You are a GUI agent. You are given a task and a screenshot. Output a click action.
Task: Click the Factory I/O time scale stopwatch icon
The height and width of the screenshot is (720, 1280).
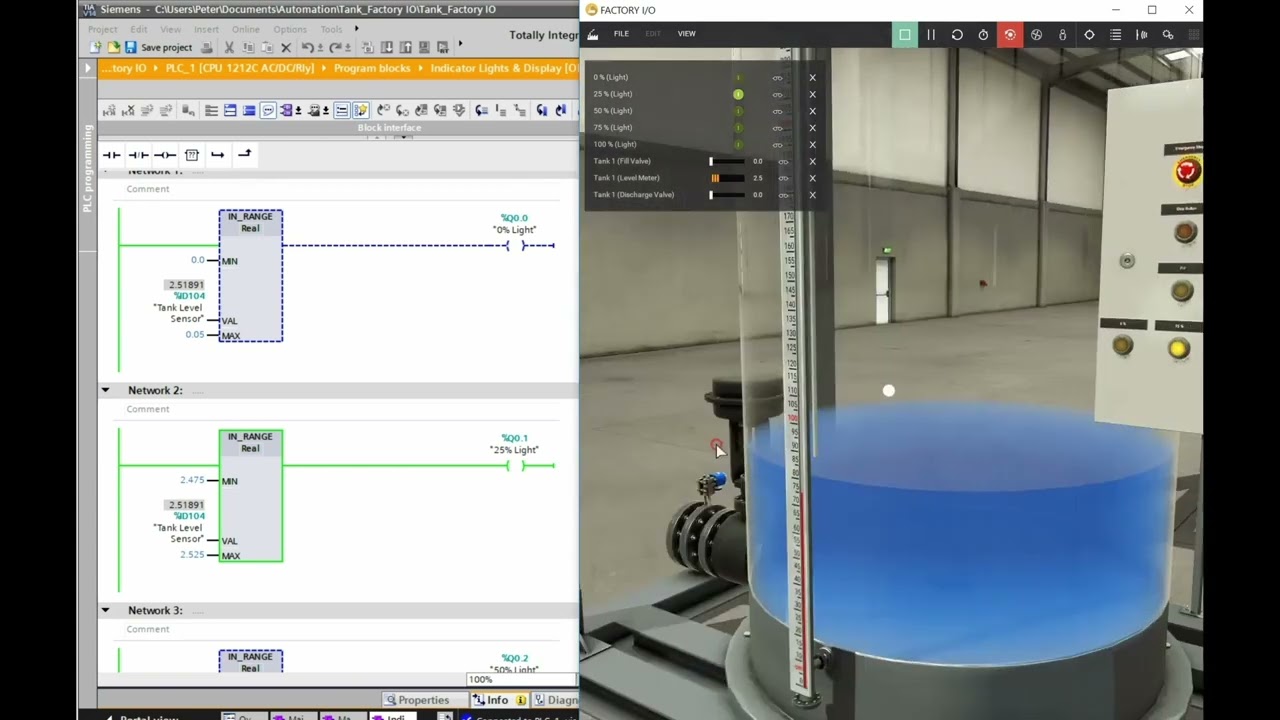[983, 35]
